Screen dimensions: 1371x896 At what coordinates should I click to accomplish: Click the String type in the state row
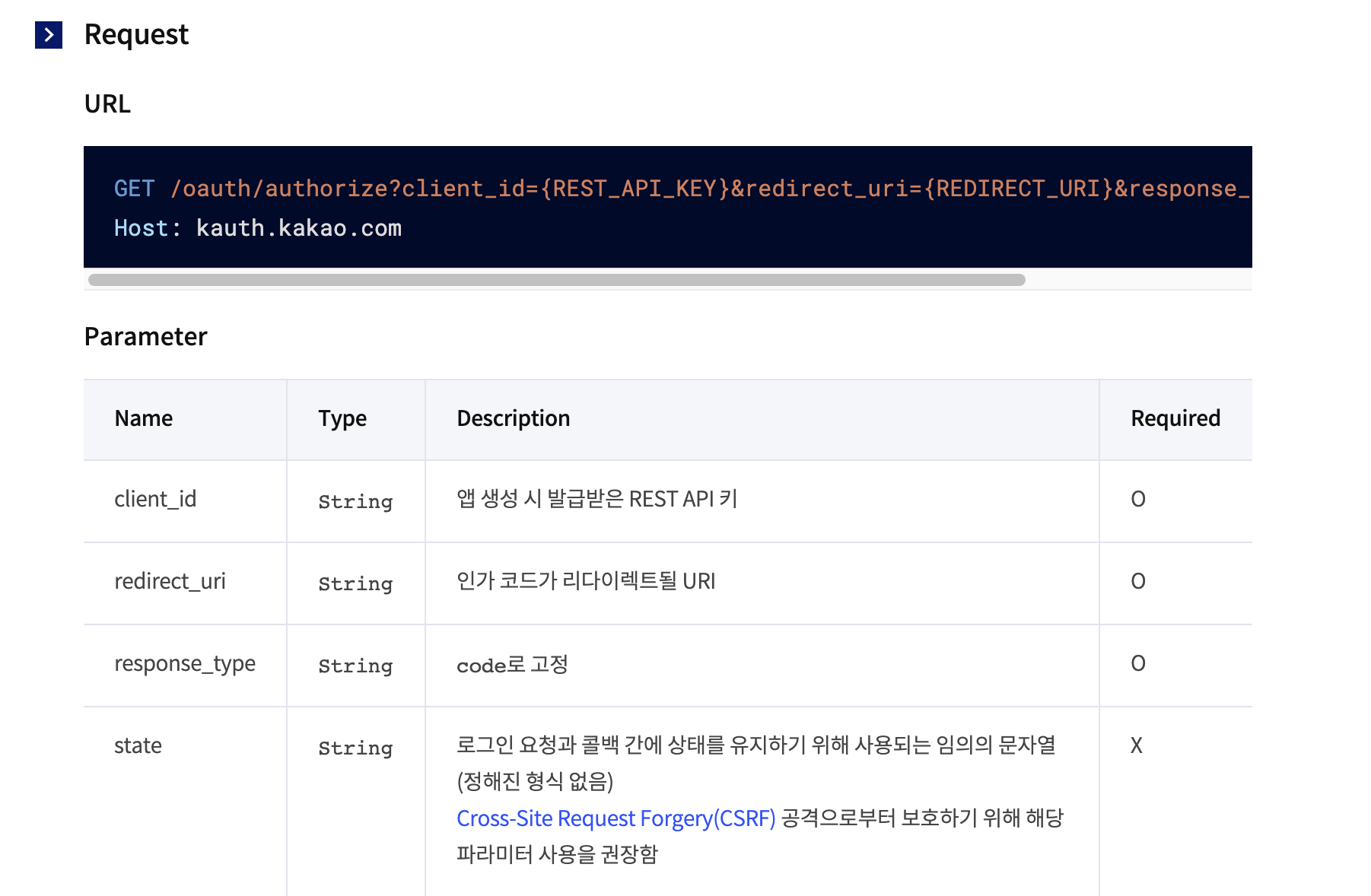coord(355,748)
